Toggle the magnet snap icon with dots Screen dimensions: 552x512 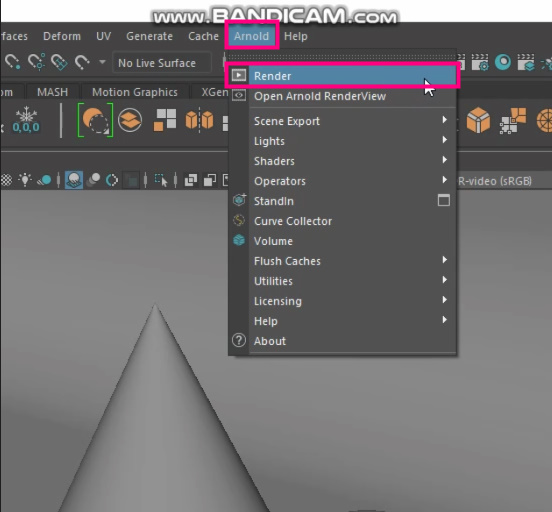click(x=37, y=62)
